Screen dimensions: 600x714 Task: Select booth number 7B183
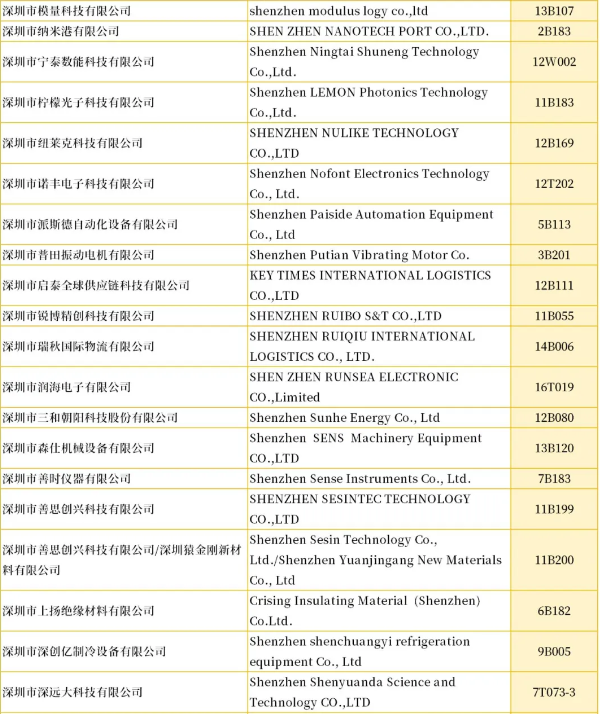click(x=554, y=479)
